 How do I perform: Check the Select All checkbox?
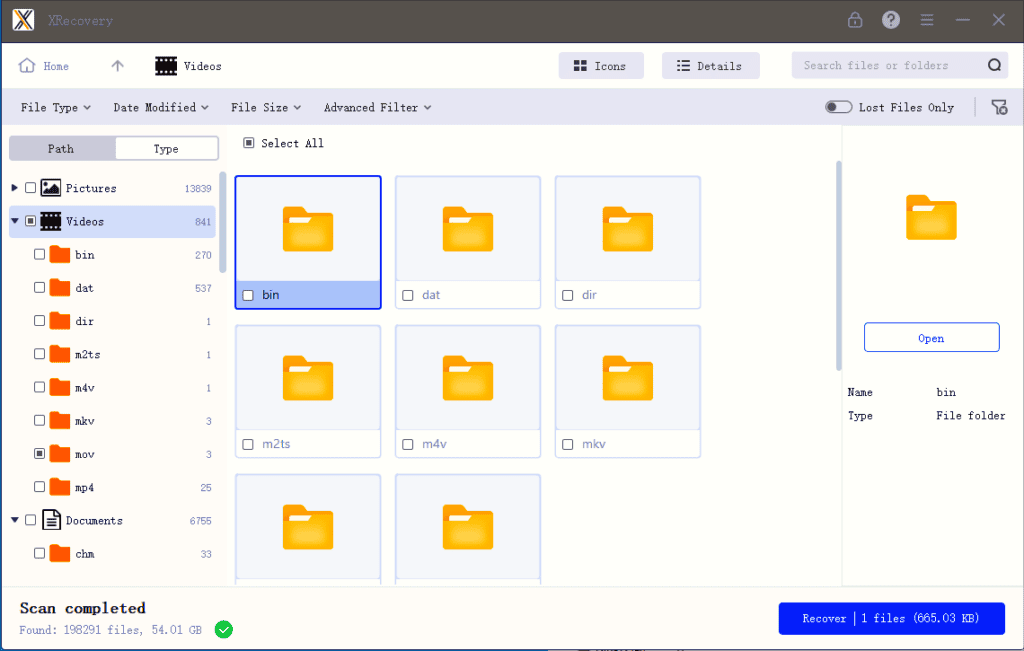(249, 143)
